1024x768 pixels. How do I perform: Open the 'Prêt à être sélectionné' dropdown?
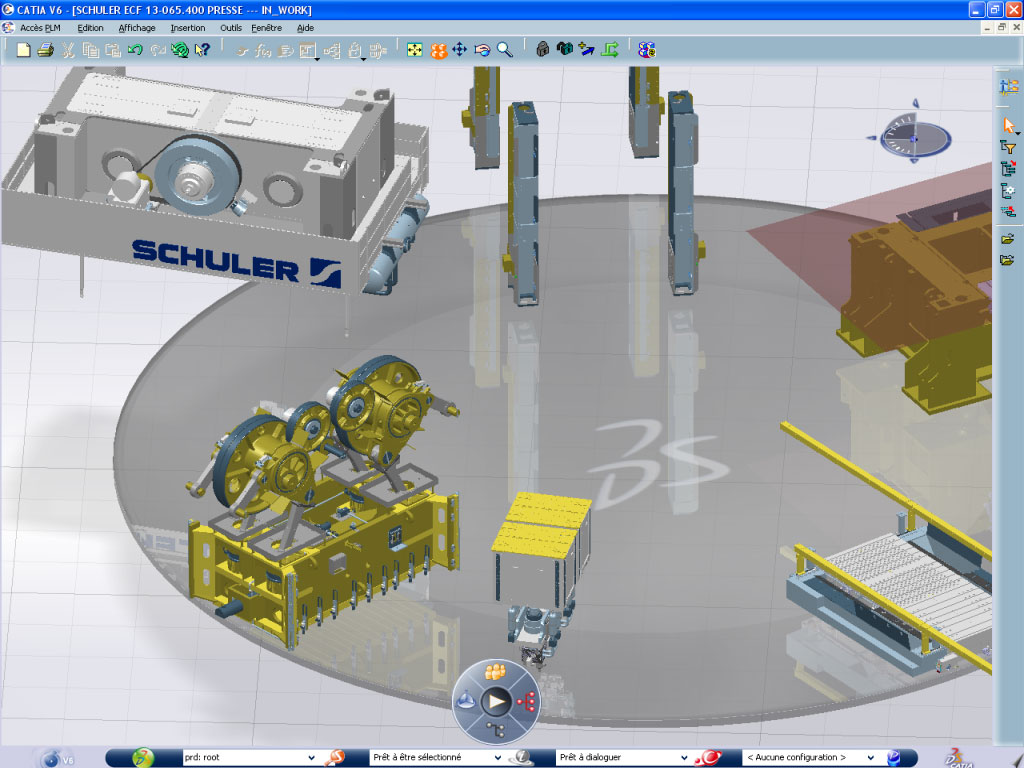(497, 758)
